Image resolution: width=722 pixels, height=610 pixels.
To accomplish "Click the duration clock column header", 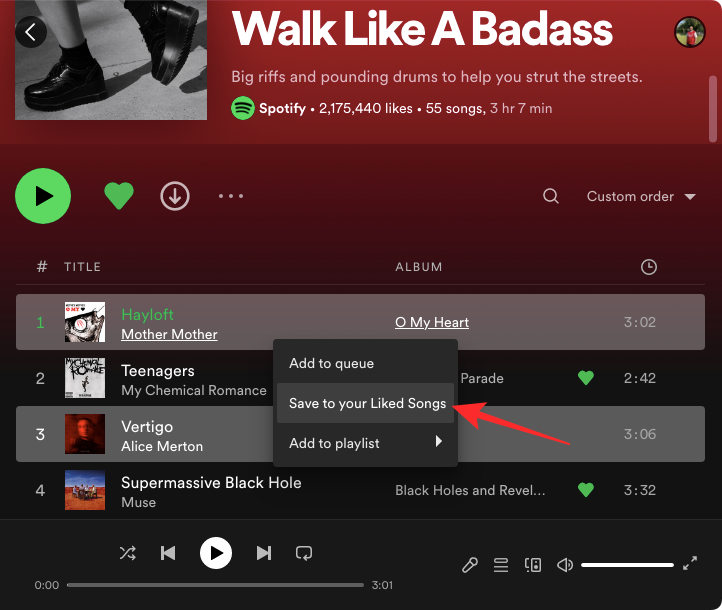I will click(x=649, y=267).
